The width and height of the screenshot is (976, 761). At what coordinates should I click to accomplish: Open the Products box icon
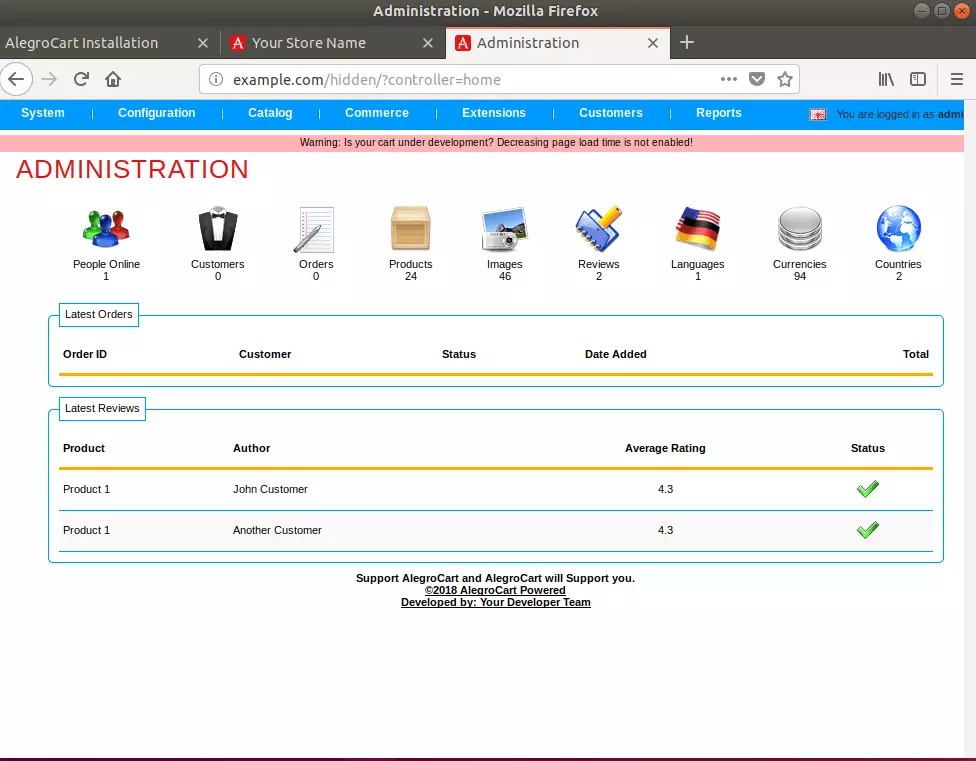coord(410,228)
